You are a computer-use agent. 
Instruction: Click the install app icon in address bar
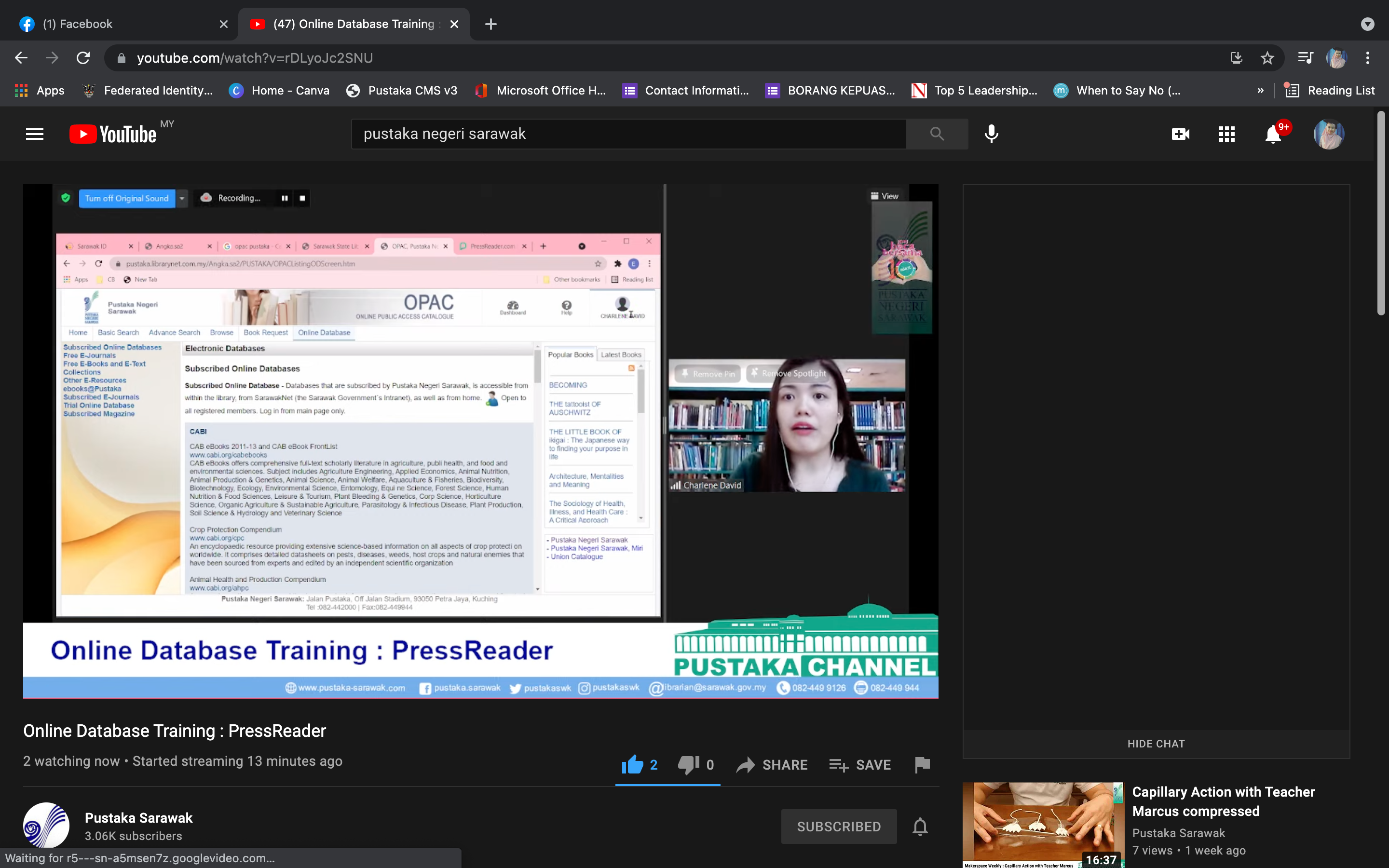click(x=1236, y=58)
